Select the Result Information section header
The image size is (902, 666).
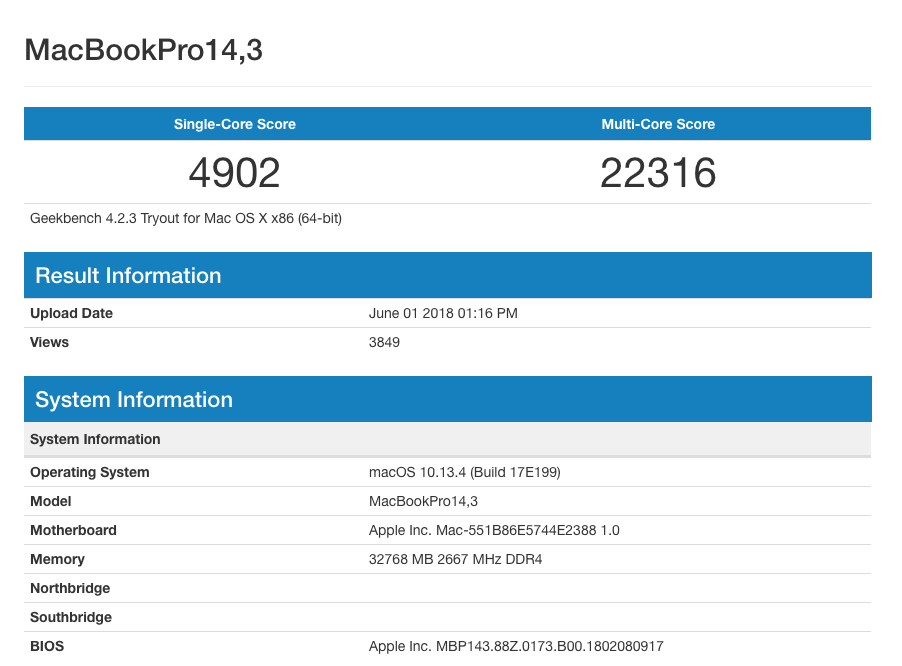click(448, 275)
